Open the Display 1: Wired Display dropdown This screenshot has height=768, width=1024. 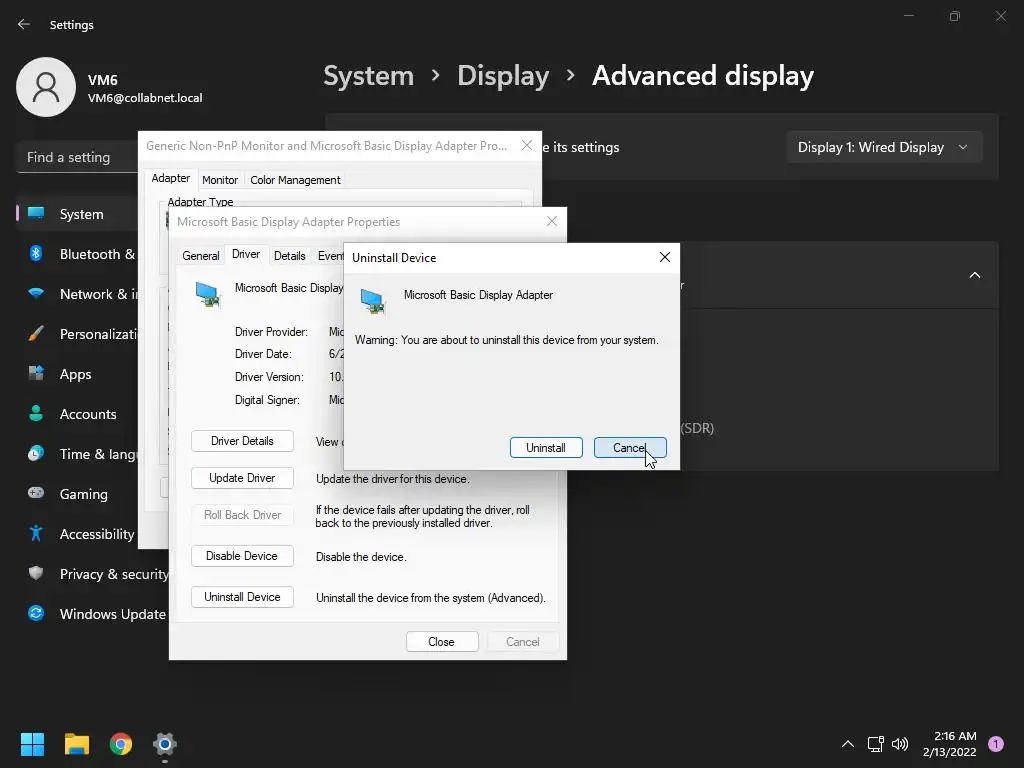click(x=884, y=148)
